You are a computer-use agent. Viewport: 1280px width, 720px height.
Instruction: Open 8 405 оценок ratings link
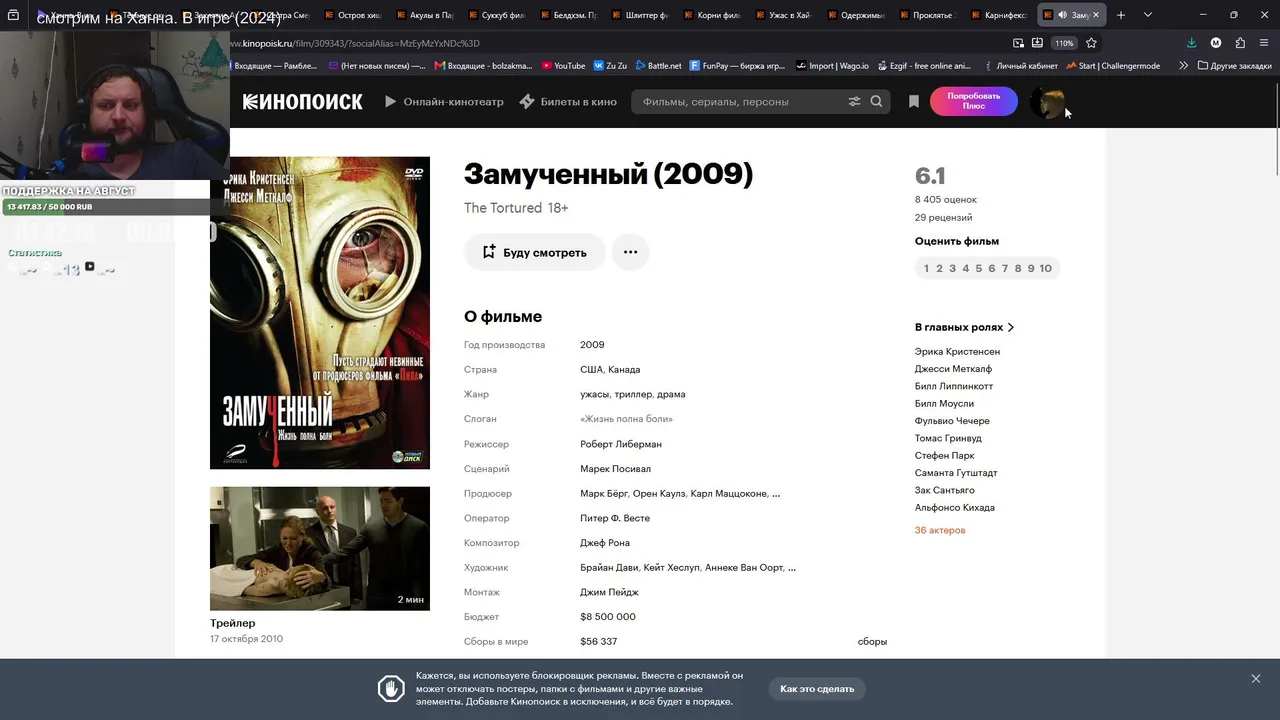pos(946,200)
